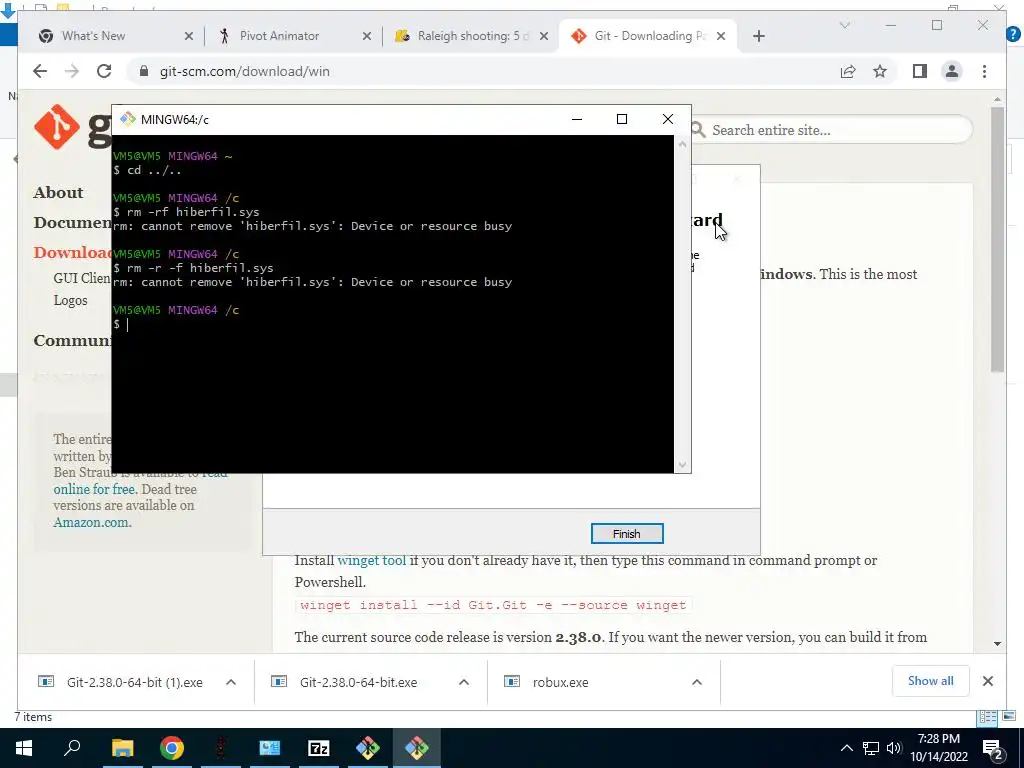Viewport: 1024px width, 768px height.
Task: Click the taskbar clock showing 7:28 PM
Action: pyautogui.click(x=938, y=748)
